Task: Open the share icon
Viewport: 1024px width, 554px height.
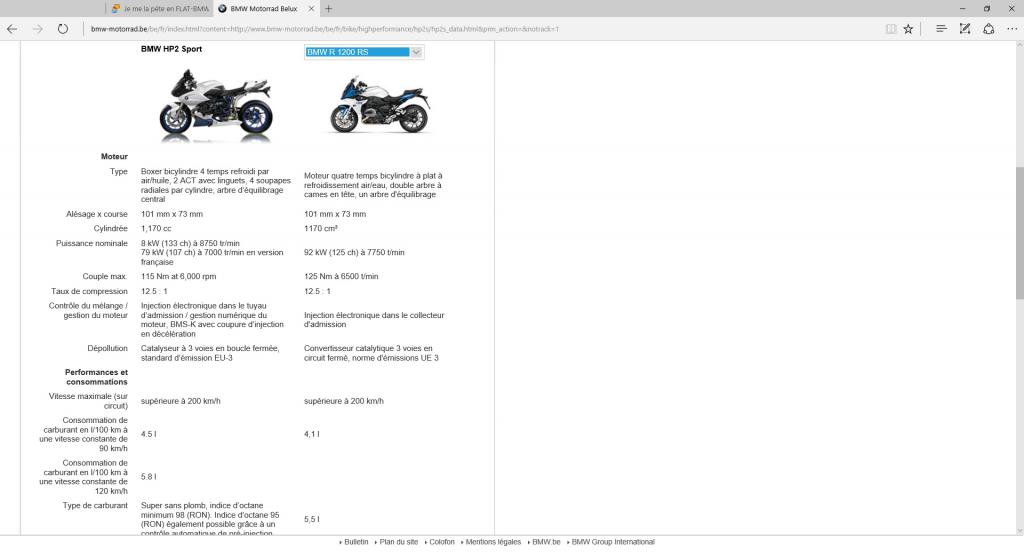Action: click(989, 29)
